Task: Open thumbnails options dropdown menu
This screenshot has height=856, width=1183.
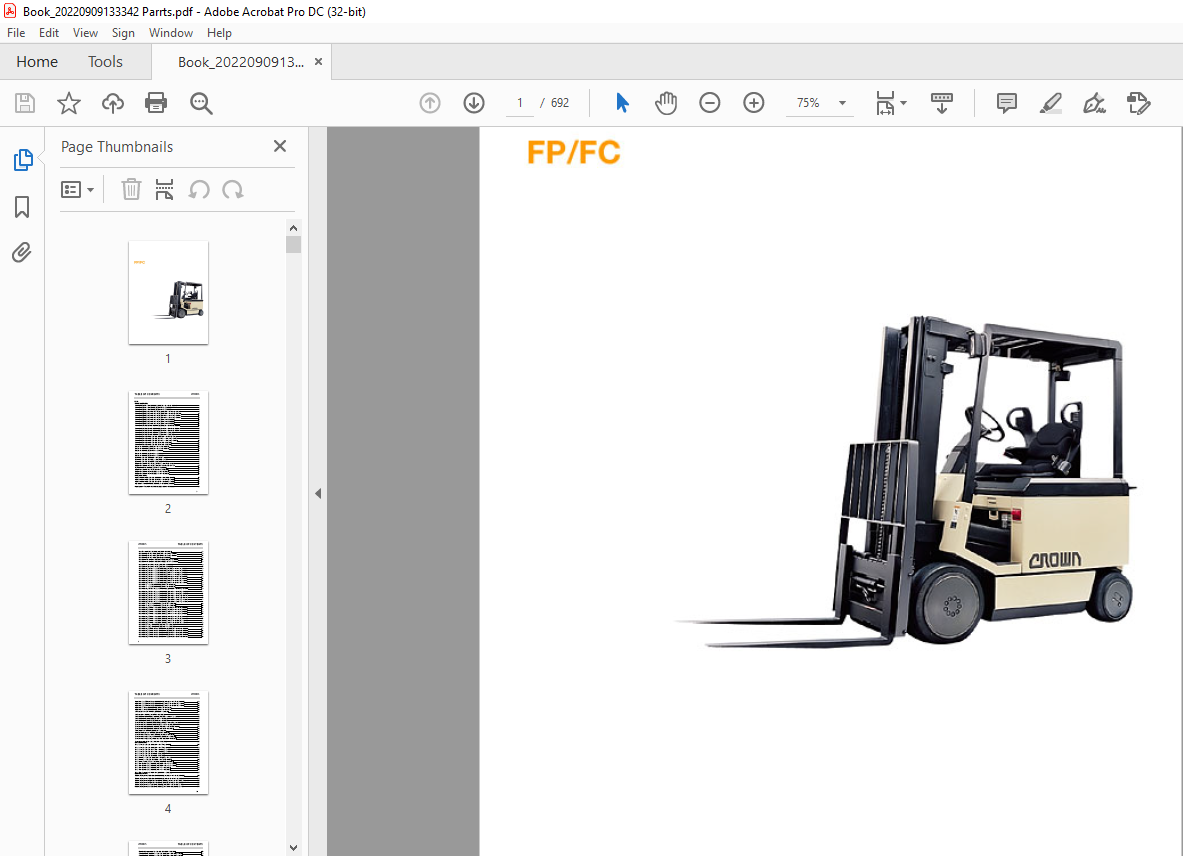Action: (77, 189)
